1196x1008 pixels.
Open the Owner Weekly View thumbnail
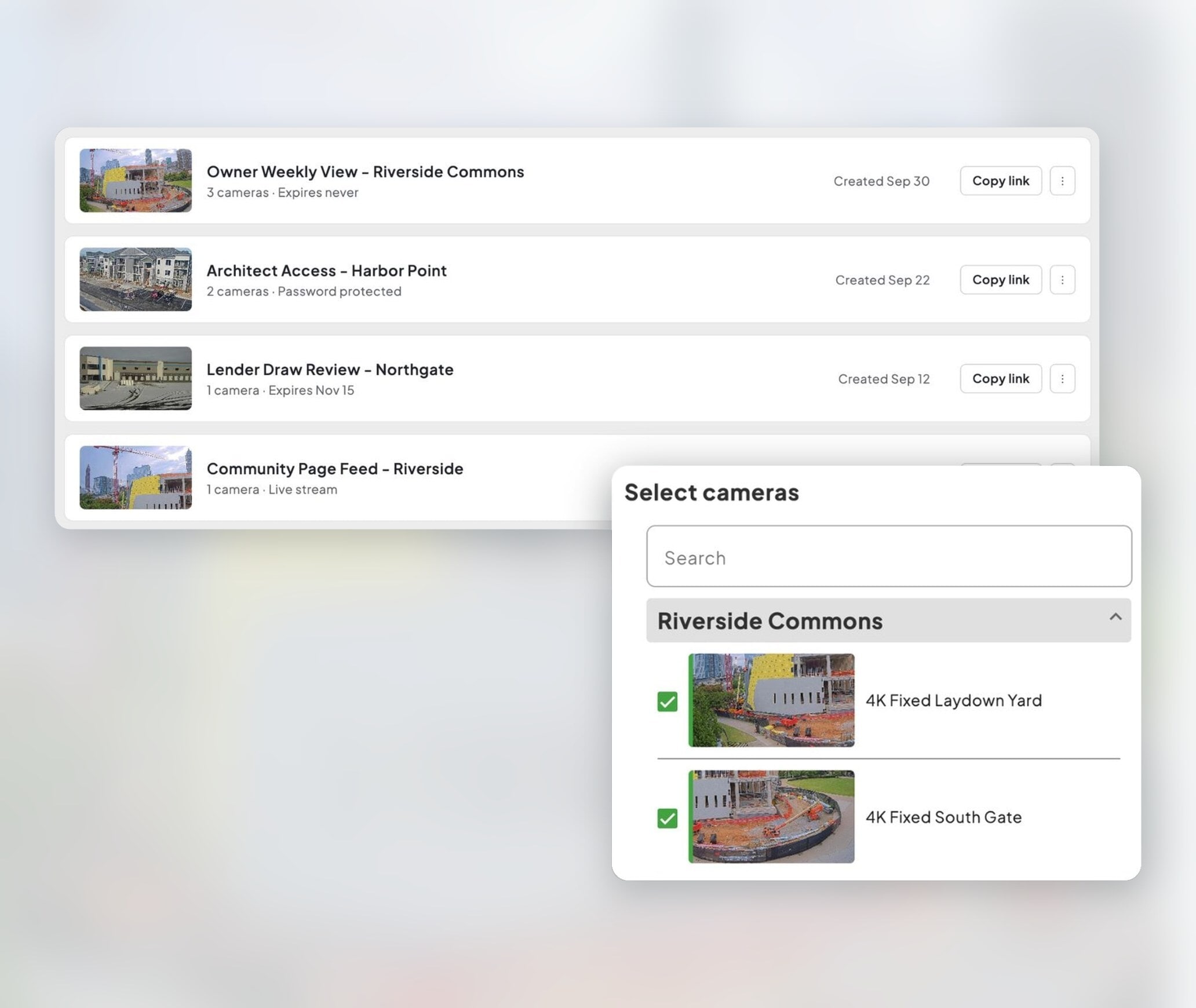(136, 181)
